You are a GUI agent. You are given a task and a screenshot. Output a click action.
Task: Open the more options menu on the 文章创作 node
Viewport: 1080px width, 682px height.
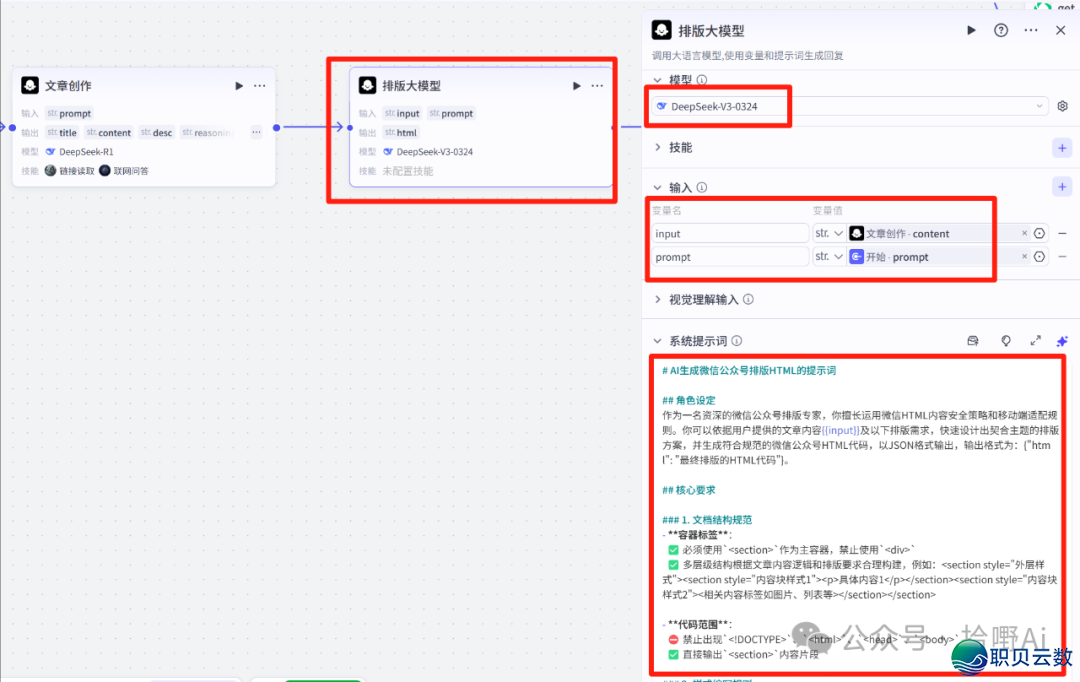[259, 86]
